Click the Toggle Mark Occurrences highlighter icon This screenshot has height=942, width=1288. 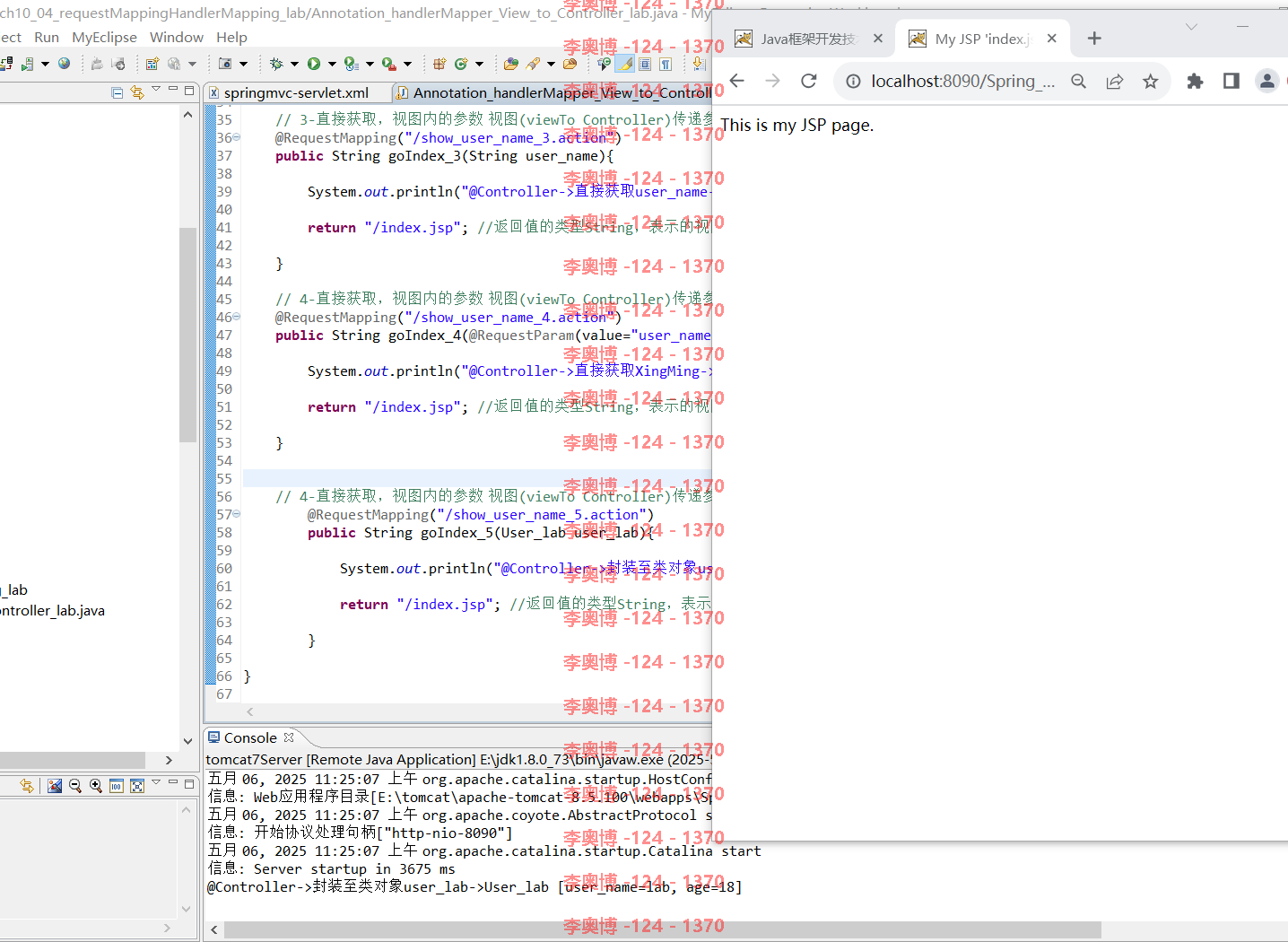[625, 64]
